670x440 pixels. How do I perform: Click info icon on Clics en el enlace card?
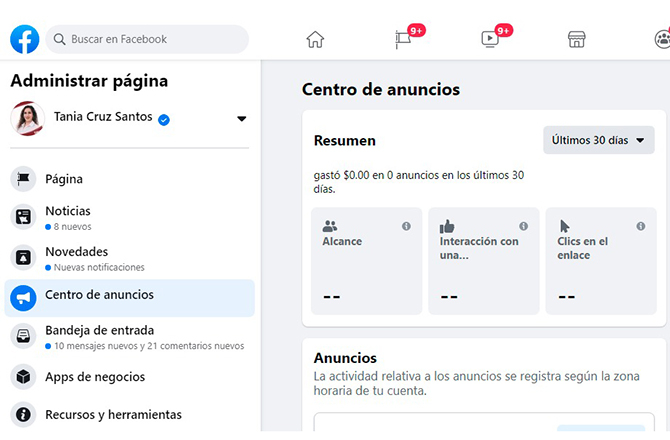[640, 227]
